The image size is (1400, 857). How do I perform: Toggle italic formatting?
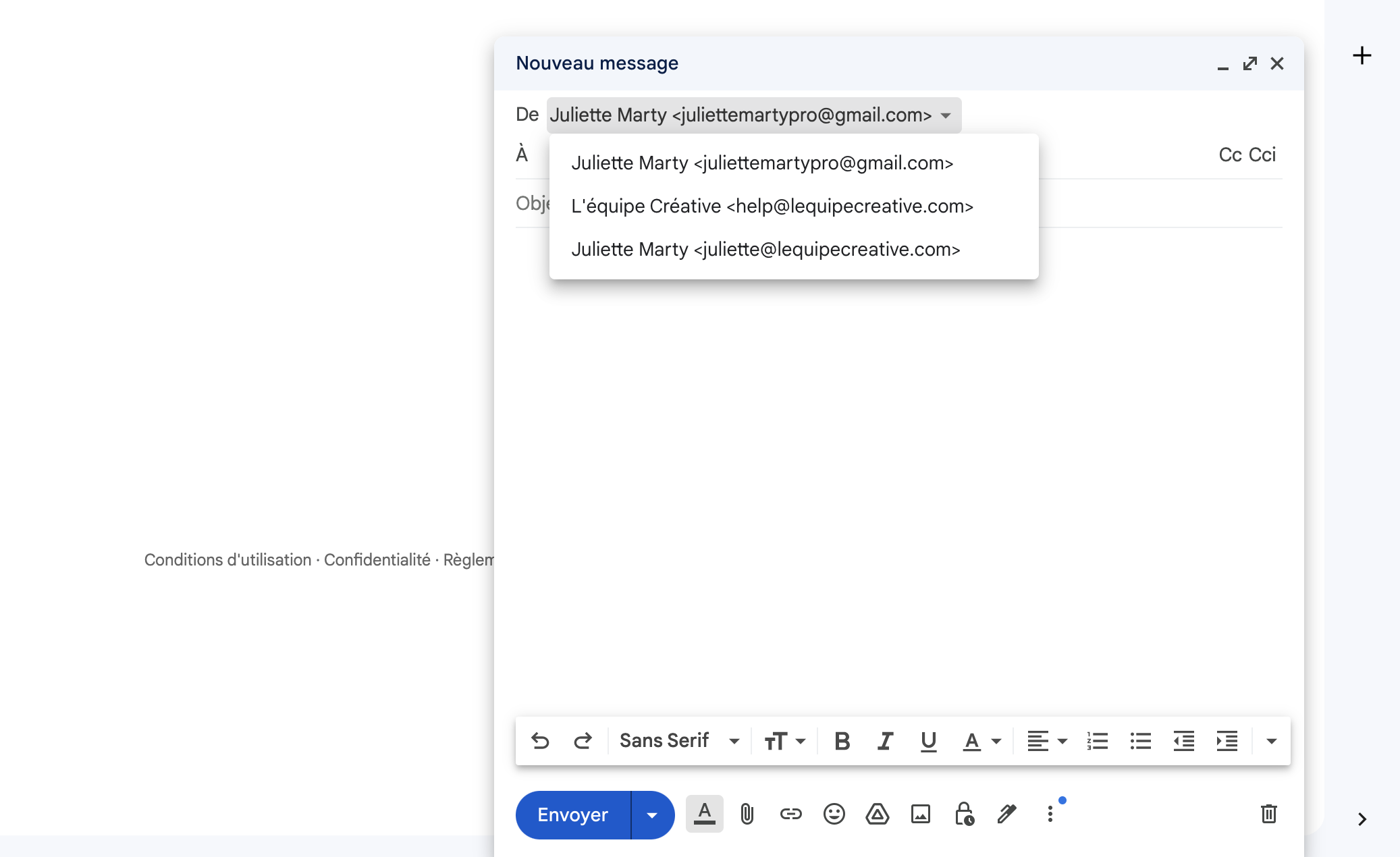pos(885,741)
